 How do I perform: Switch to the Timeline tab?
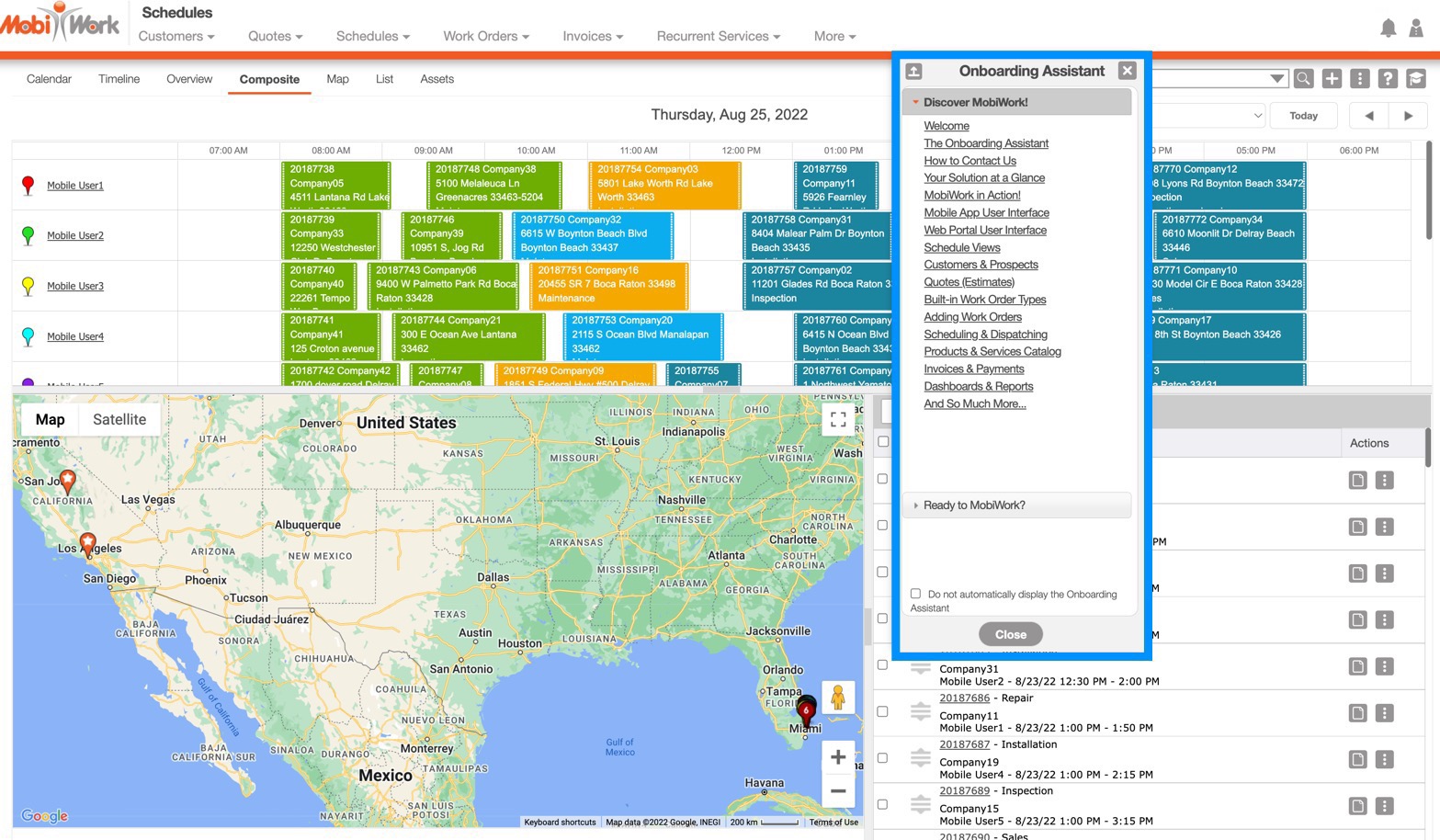click(119, 79)
